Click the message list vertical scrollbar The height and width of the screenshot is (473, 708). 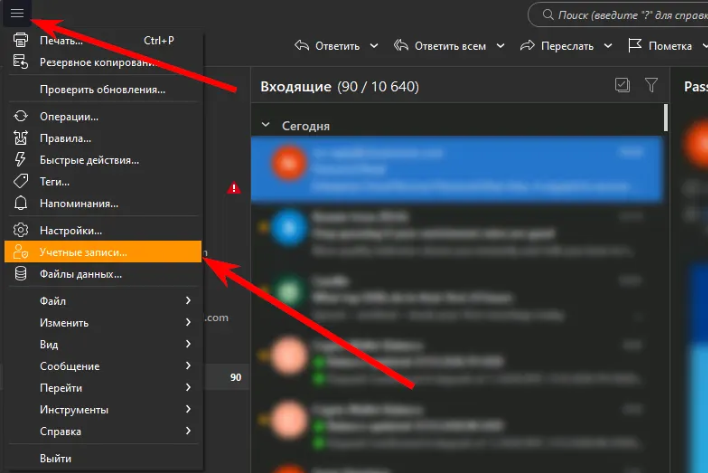pyautogui.click(x=666, y=117)
